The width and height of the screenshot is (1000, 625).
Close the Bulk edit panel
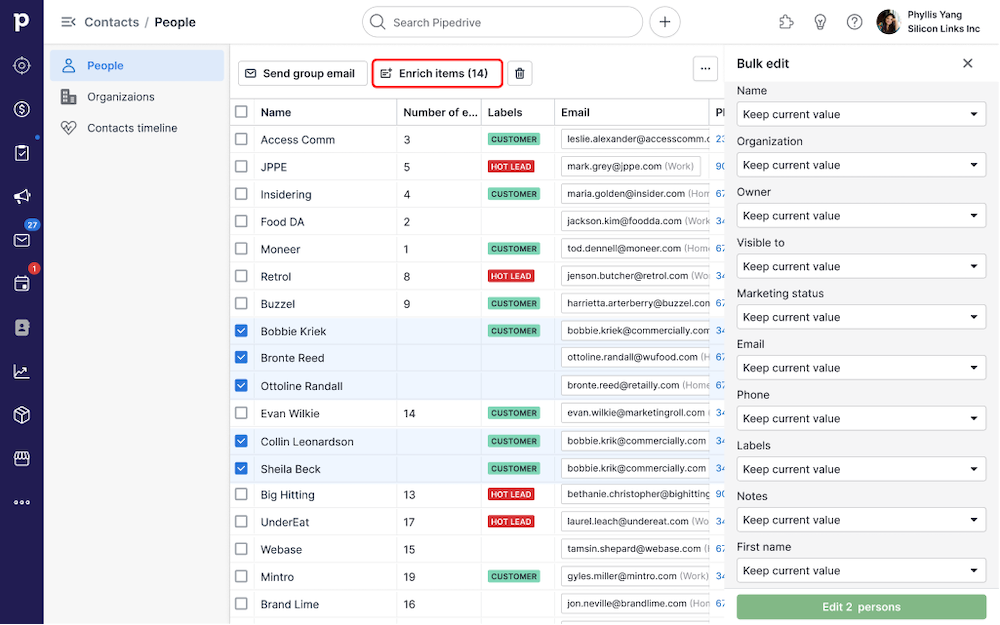[x=967, y=63]
